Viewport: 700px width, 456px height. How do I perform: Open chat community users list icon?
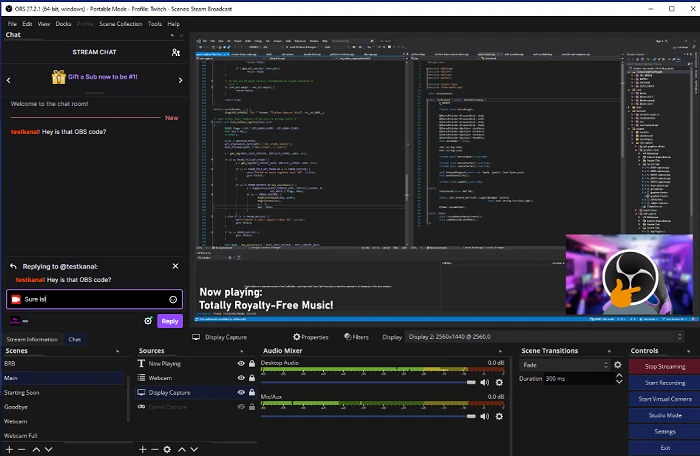(x=176, y=52)
